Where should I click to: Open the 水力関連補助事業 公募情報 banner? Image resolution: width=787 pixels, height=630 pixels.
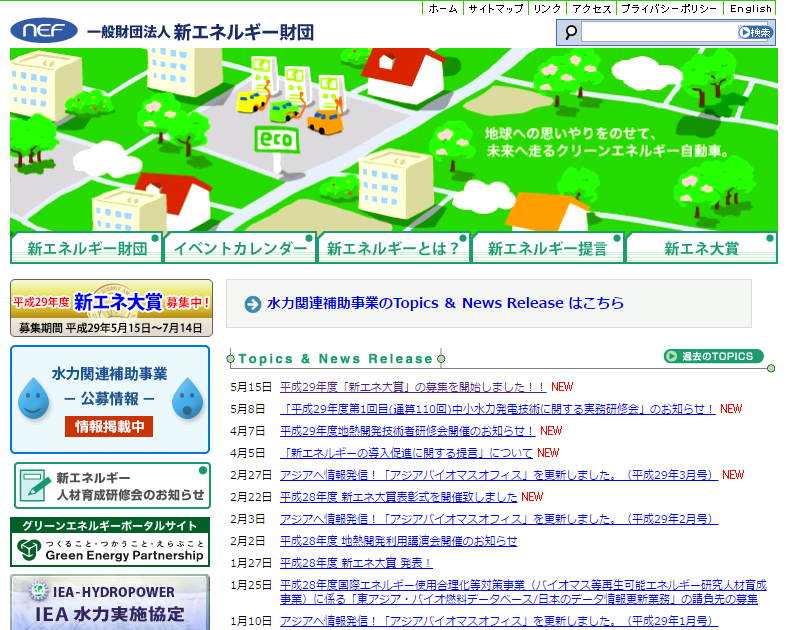[110, 400]
